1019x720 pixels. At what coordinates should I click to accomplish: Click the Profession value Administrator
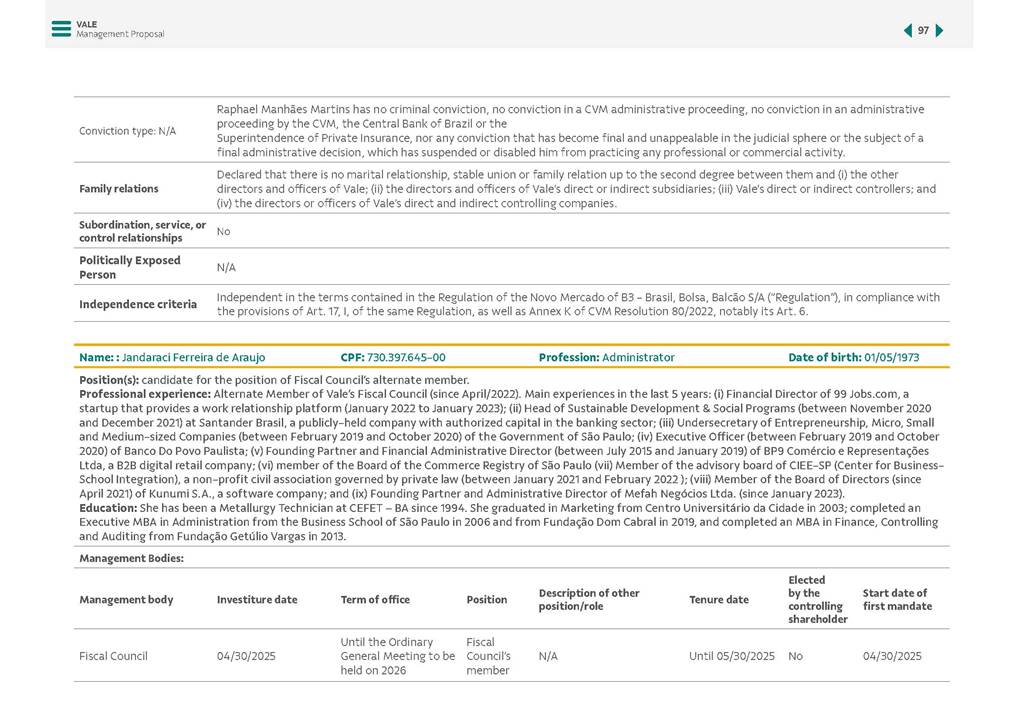pyautogui.click(x=638, y=357)
